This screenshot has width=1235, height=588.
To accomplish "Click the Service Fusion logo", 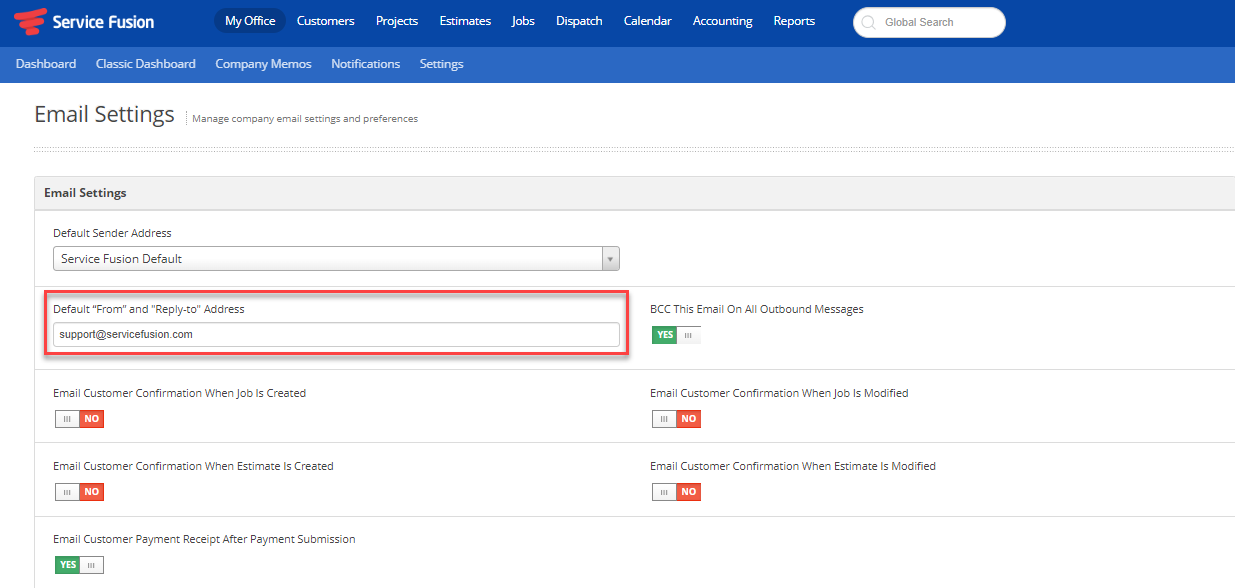I will [x=84, y=21].
